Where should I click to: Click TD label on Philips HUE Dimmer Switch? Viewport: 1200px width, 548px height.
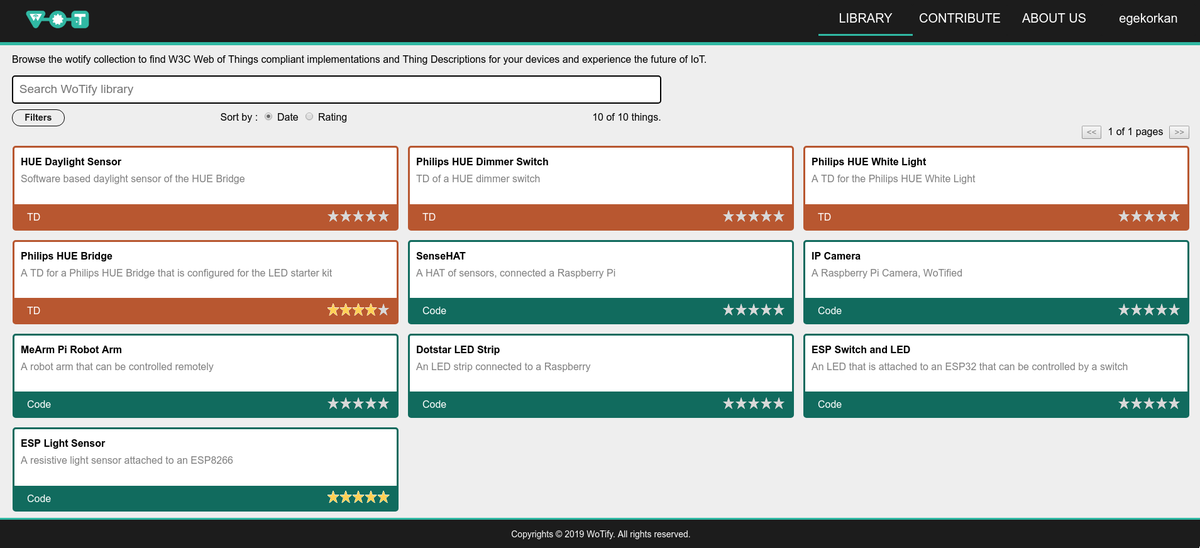click(429, 217)
